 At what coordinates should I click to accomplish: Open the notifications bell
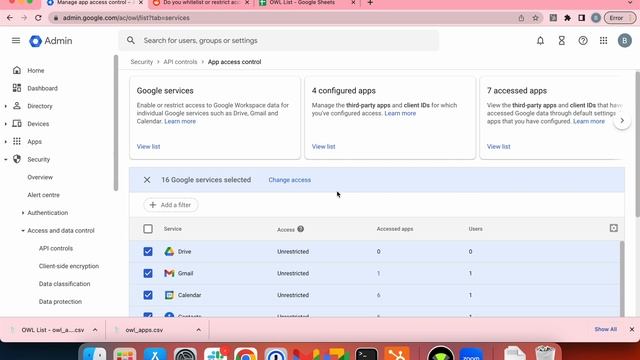tap(540, 40)
